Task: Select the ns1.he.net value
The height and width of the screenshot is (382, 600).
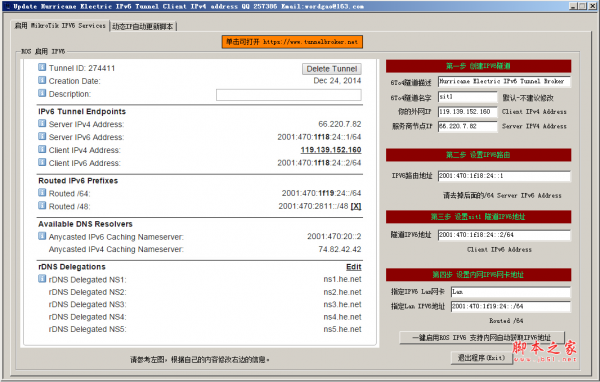Action: tap(342, 279)
